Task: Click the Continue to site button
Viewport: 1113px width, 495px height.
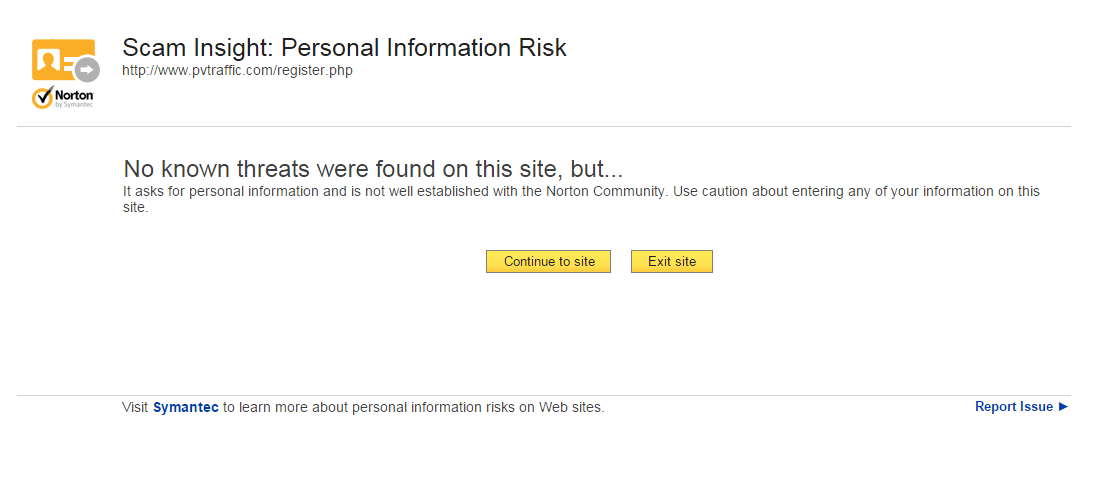Action: coord(548,262)
